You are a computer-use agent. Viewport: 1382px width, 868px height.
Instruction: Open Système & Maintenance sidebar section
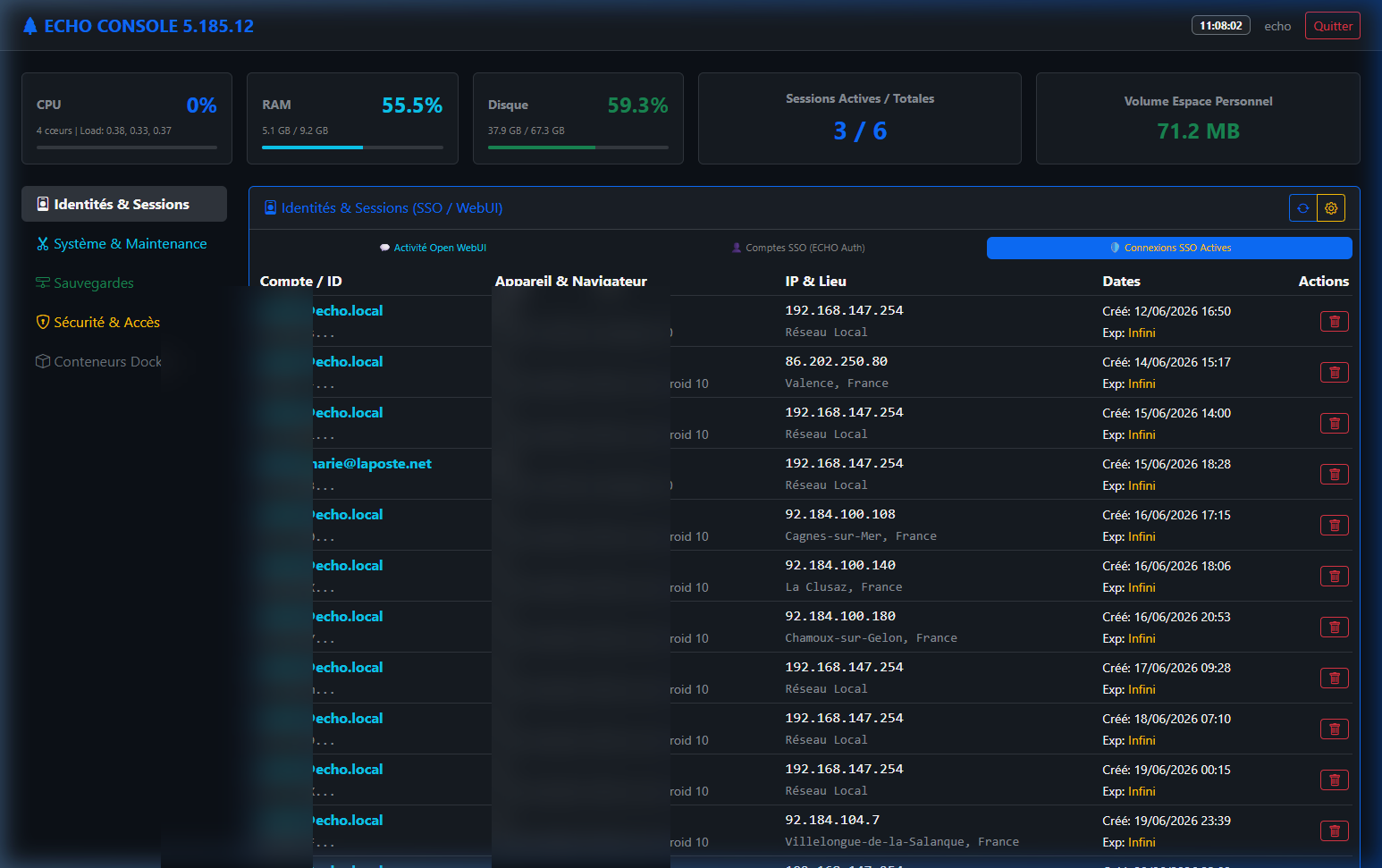coord(124,243)
